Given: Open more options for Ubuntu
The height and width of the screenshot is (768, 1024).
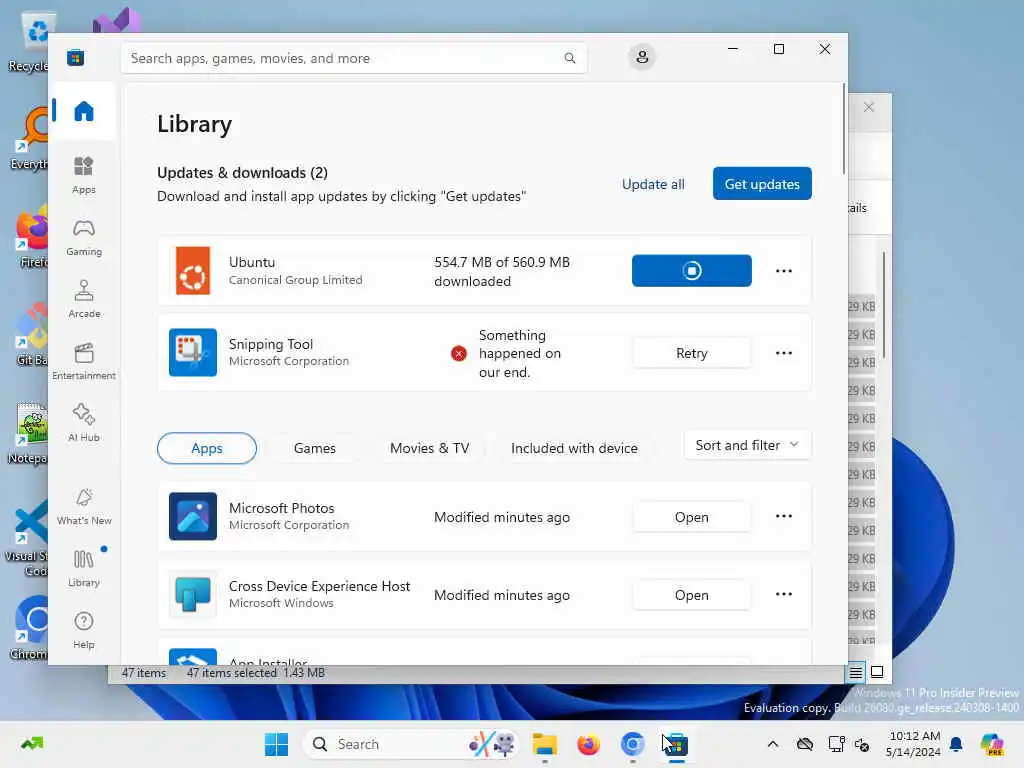Looking at the screenshot, I should click(784, 270).
